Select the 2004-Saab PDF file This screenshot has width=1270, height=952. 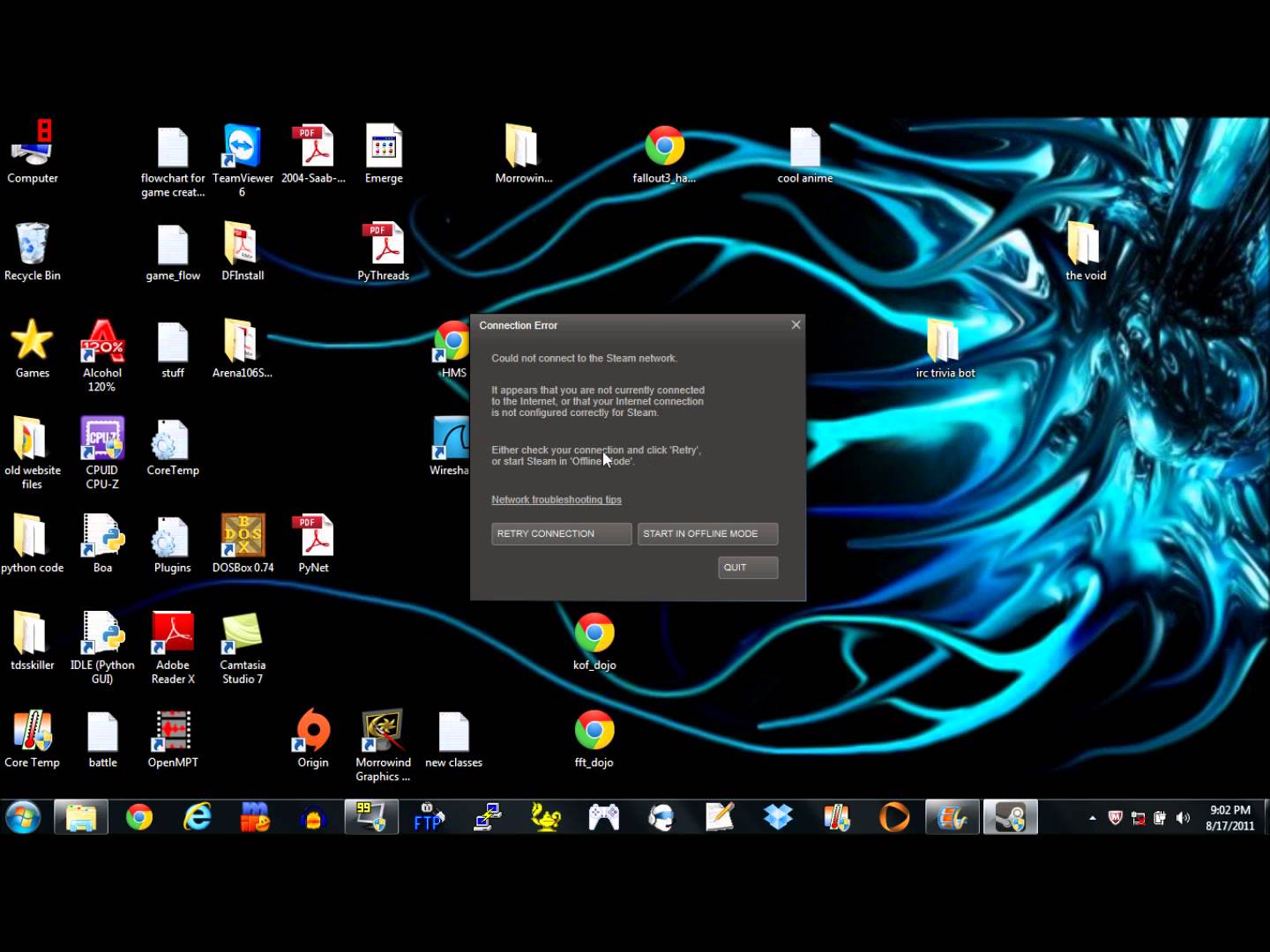click(x=313, y=152)
